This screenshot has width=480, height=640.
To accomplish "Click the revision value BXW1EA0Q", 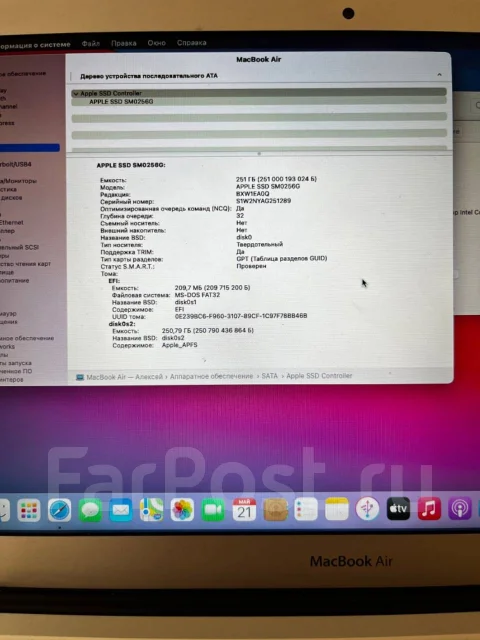I will click(253, 193).
